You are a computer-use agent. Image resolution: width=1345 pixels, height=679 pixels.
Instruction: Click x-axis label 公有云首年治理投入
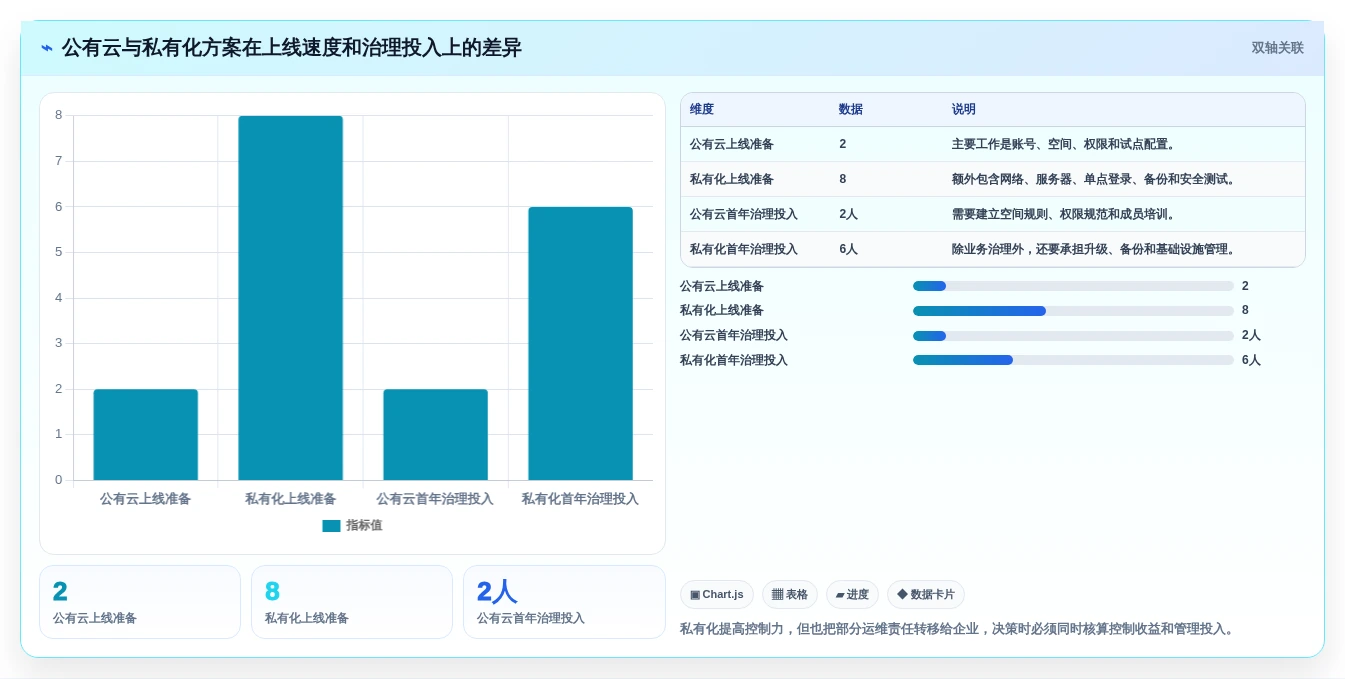(x=435, y=499)
